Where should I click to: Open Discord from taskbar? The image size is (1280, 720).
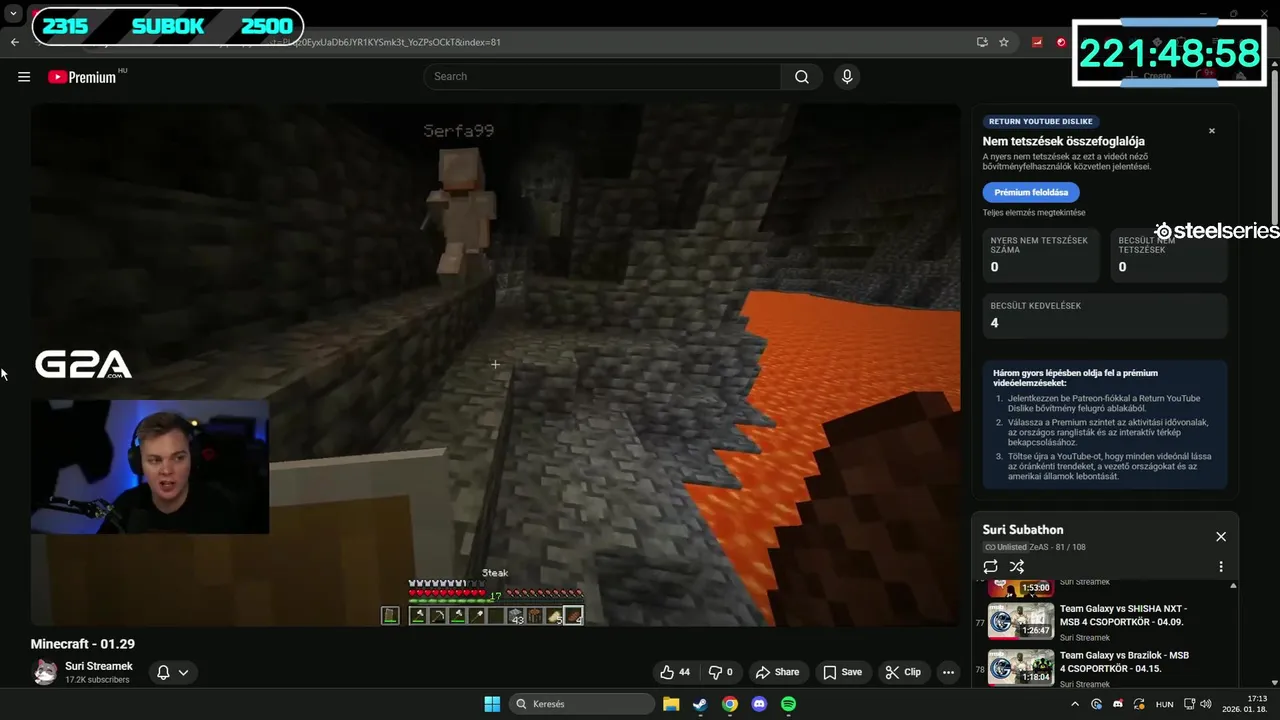click(x=759, y=704)
